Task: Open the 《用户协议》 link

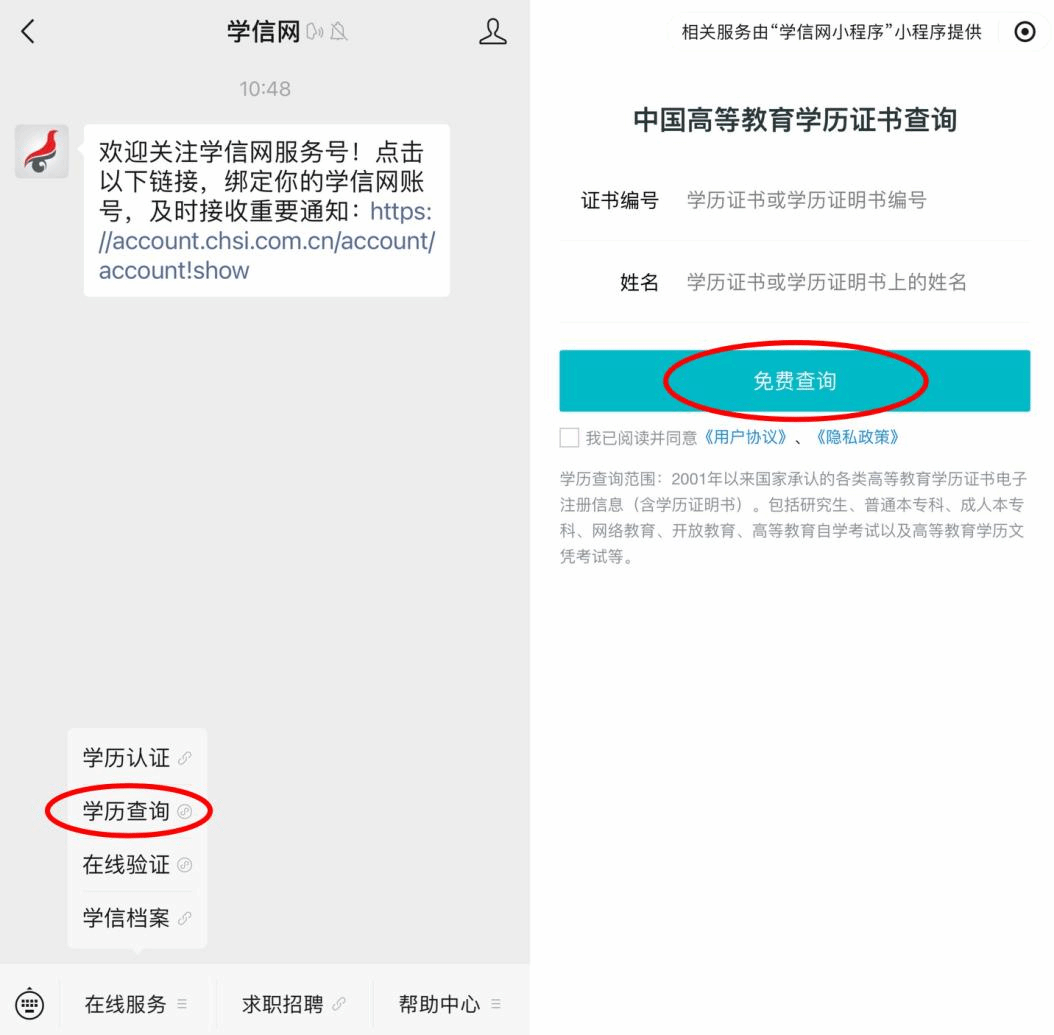Action: point(745,438)
